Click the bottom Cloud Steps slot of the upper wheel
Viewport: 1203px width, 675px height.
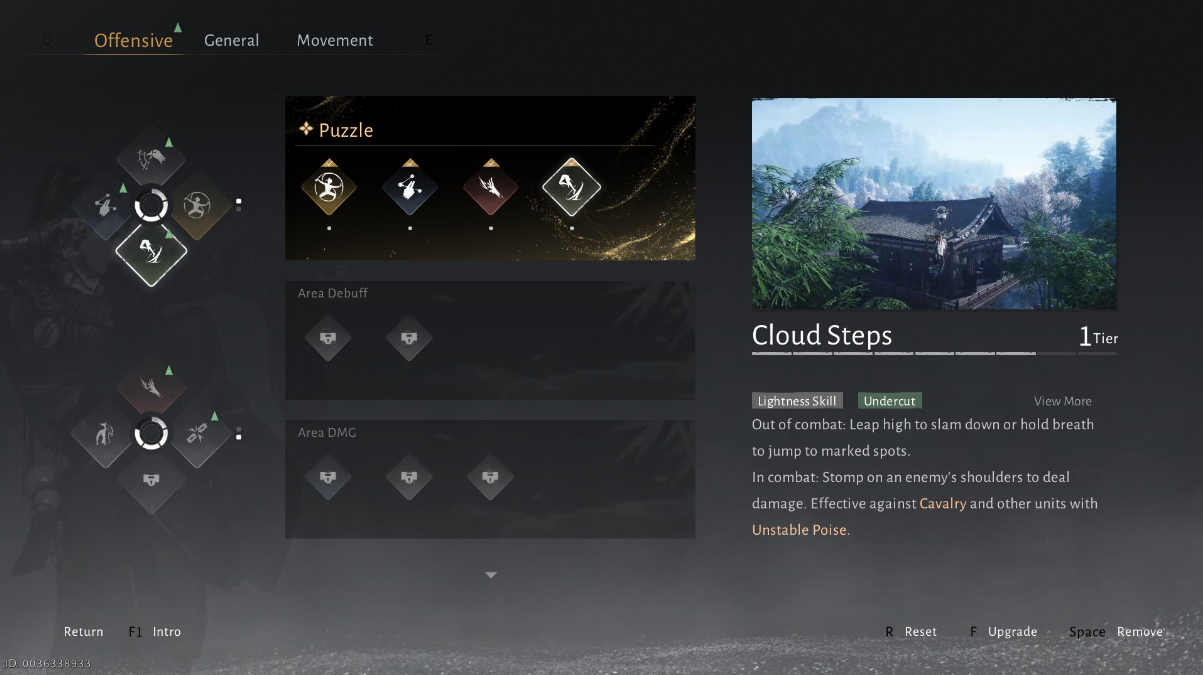[151, 253]
